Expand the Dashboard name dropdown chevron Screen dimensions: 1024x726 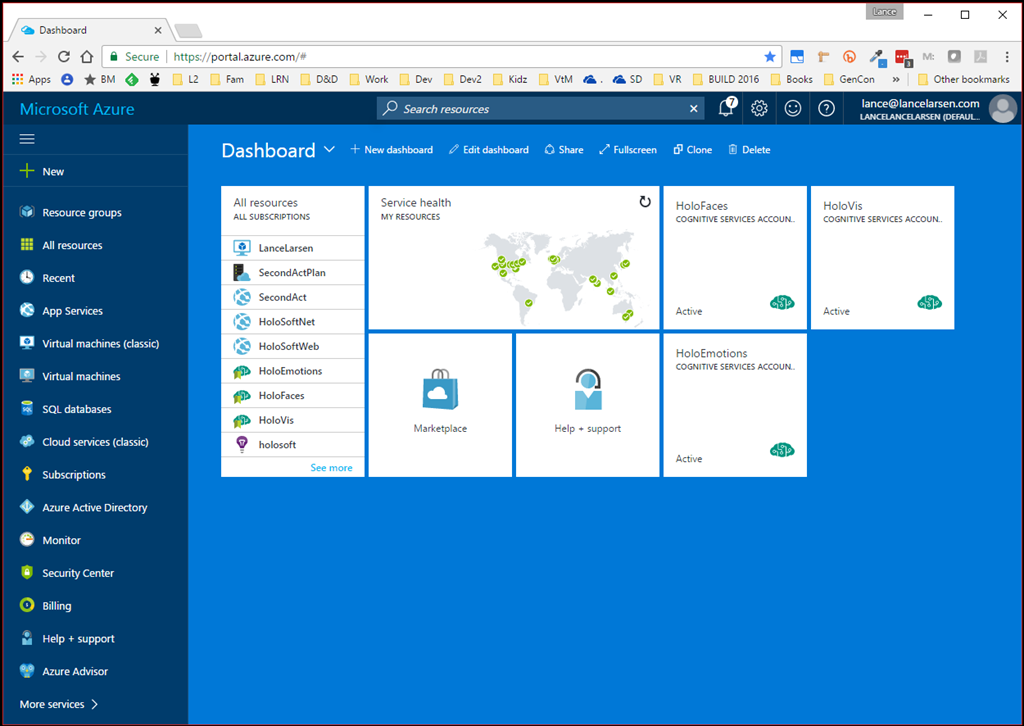coord(330,150)
